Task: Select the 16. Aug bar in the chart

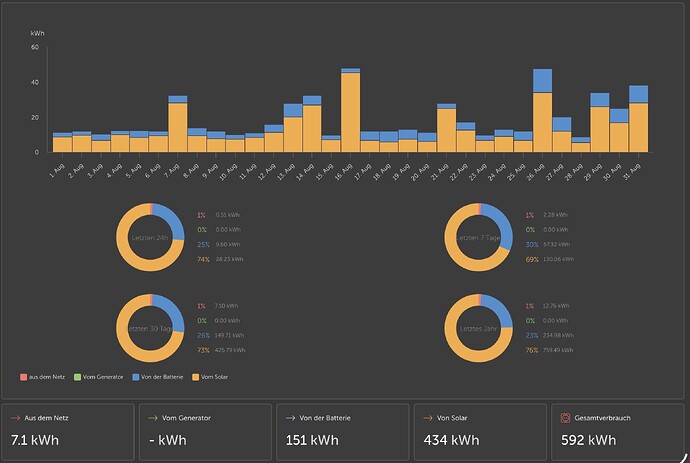Action: pos(350,110)
